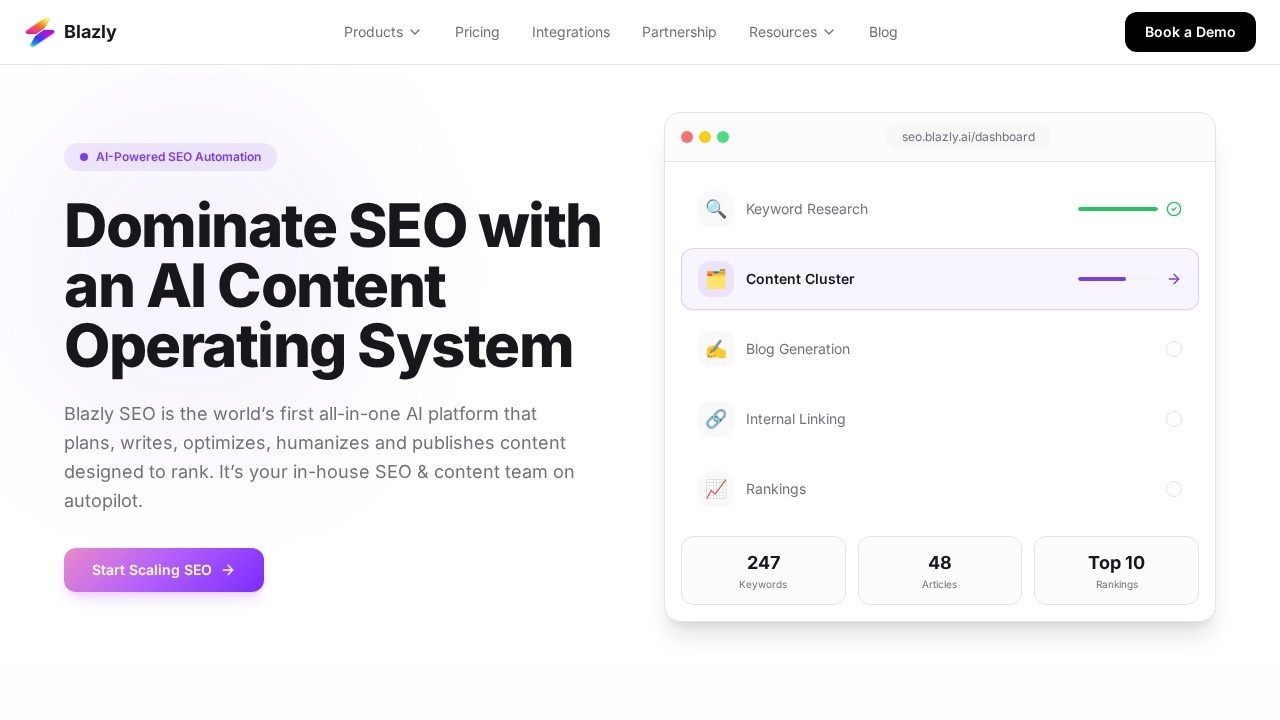Click the arrow inside Start Scaling SEO button
This screenshot has width=1280, height=720.
click(228, 570)
